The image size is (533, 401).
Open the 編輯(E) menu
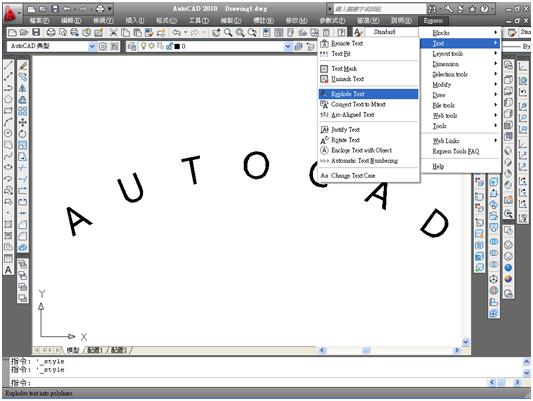pyautogui.click(x=71, y=21)
